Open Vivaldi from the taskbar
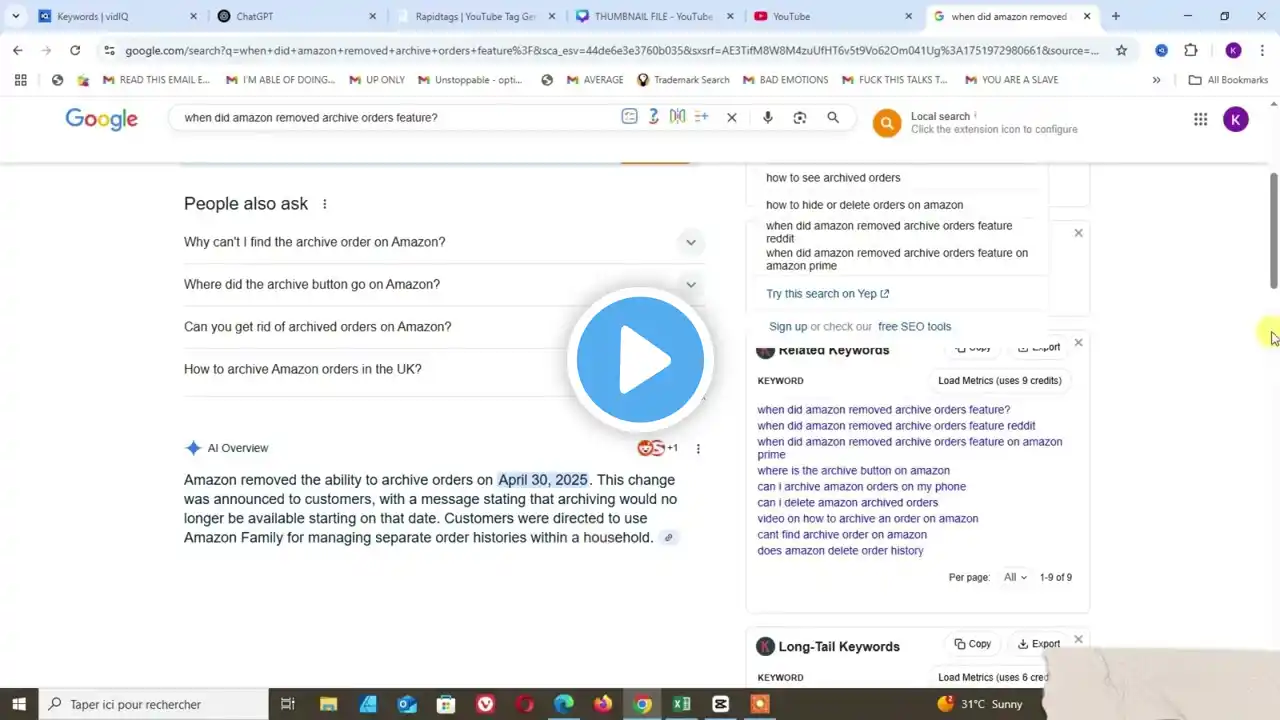 485,704
